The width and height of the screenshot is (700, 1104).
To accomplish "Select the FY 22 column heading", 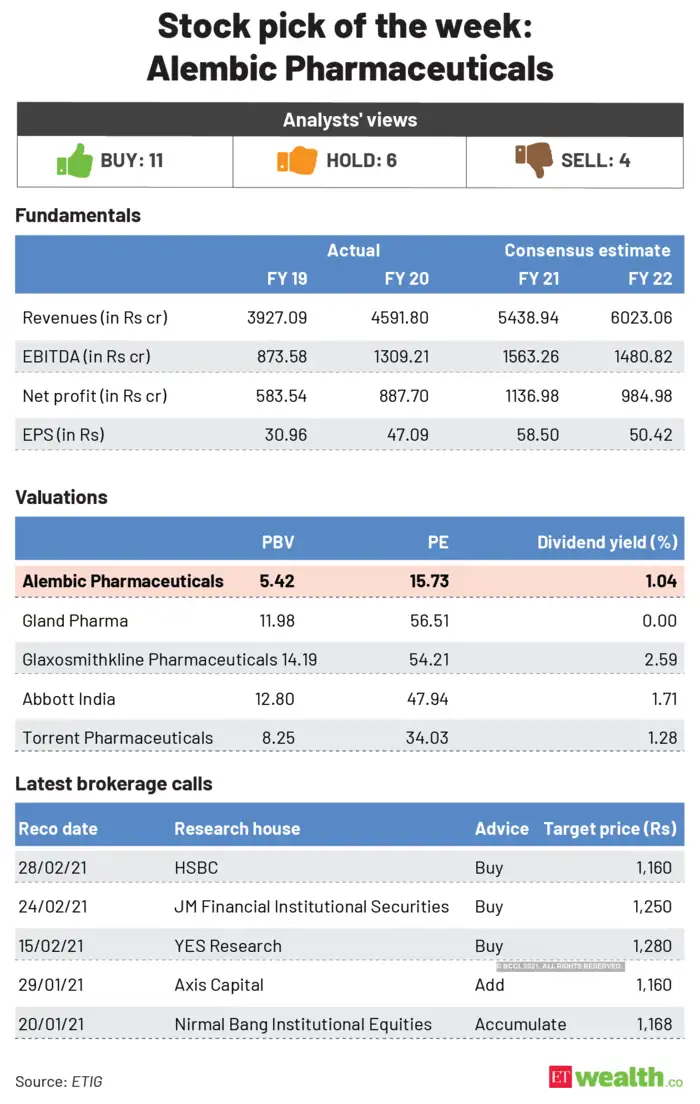I will click(650, 279).
